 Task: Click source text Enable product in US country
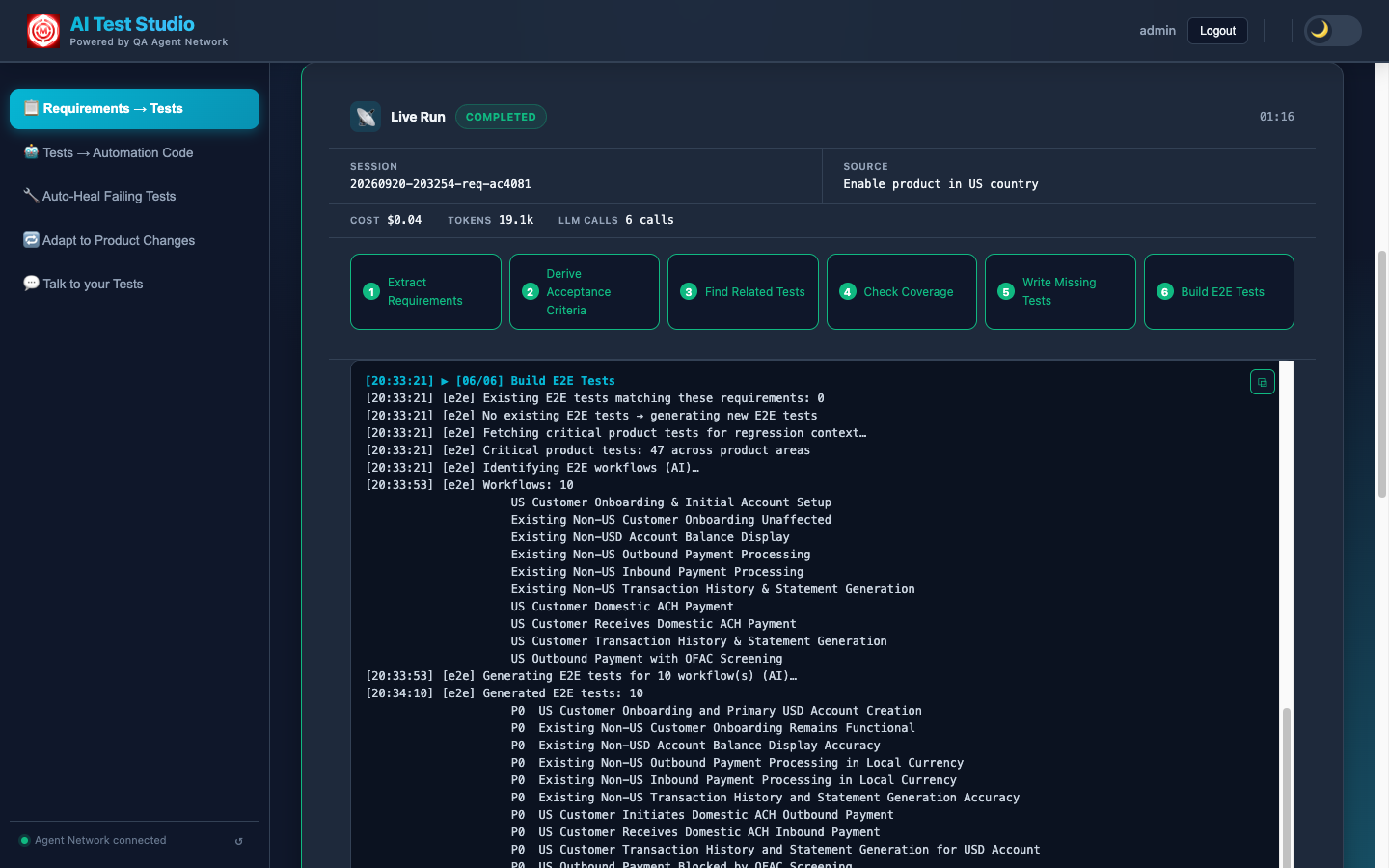[x=940, y=184]
